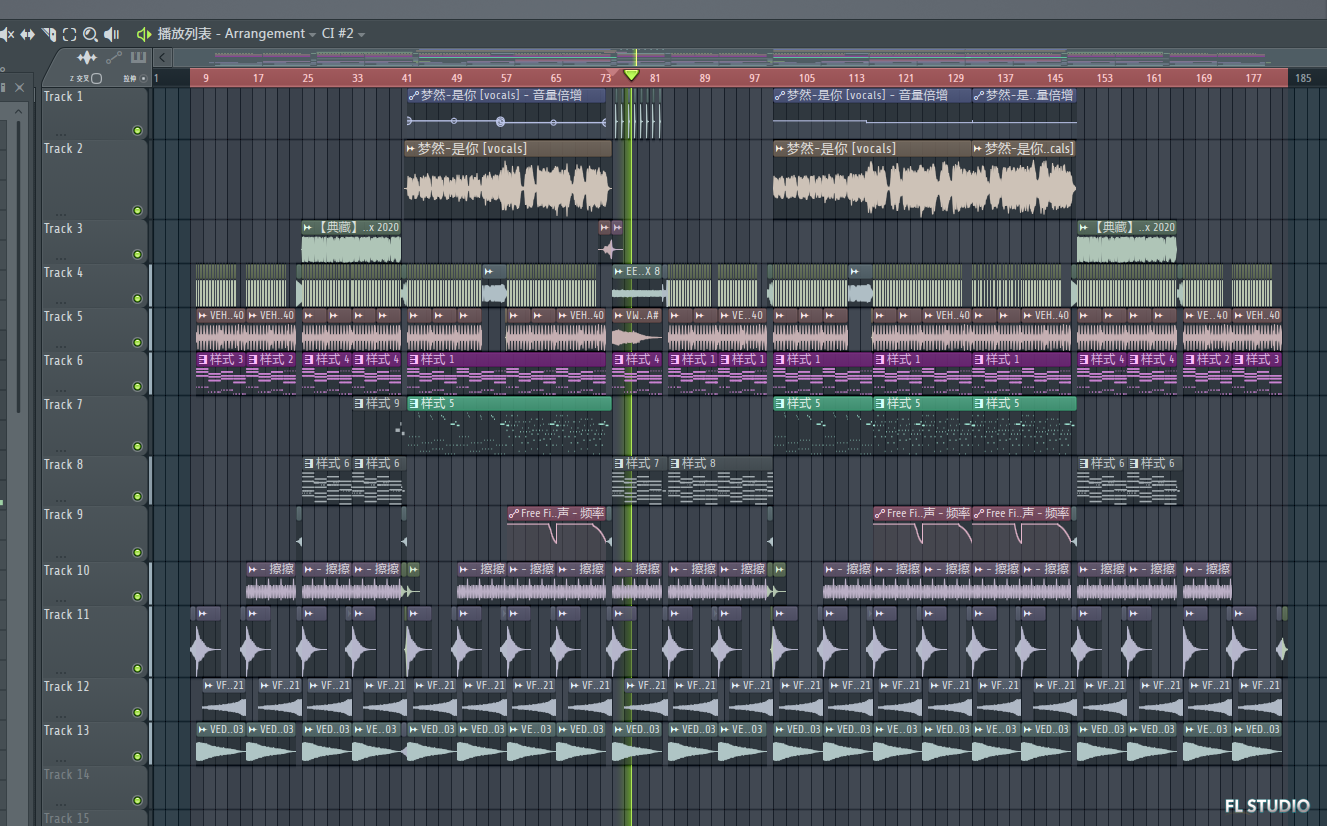Mute Track 1 with its green LED
The height and width of the screenshot is (826, 1327).
137,131
